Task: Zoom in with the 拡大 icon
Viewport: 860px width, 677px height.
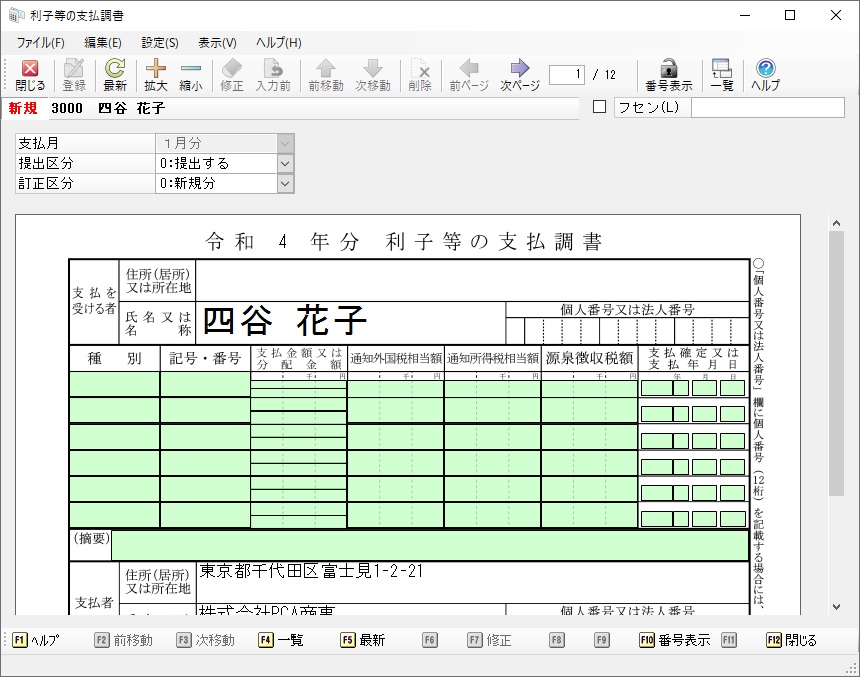Action: (156, 75)
